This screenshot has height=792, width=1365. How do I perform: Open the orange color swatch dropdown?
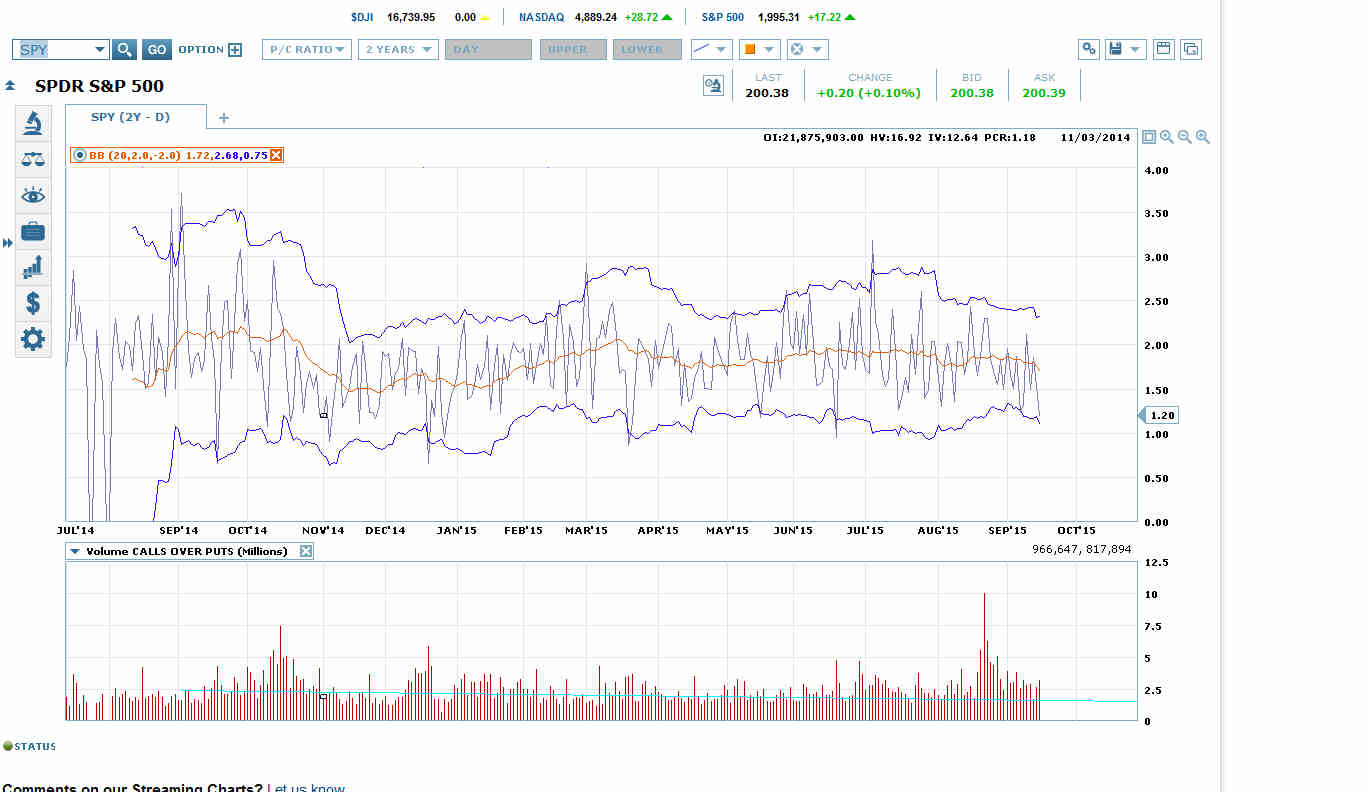coord(759,50)
